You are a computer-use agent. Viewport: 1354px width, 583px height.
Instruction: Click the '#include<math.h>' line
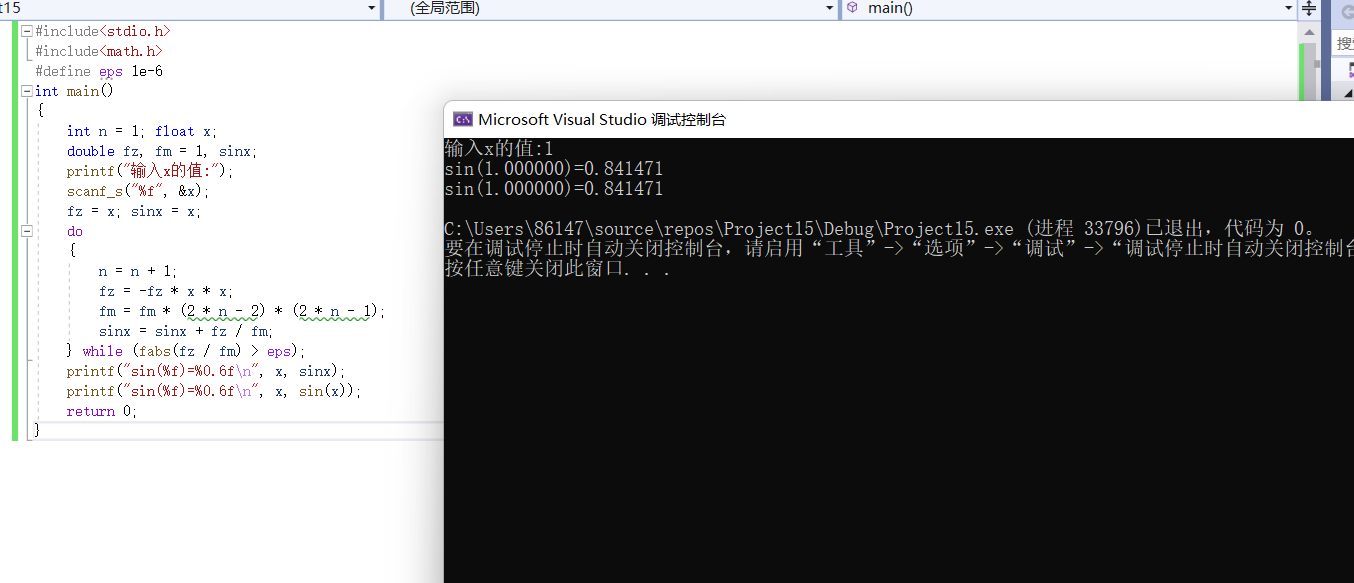point(98,51)
